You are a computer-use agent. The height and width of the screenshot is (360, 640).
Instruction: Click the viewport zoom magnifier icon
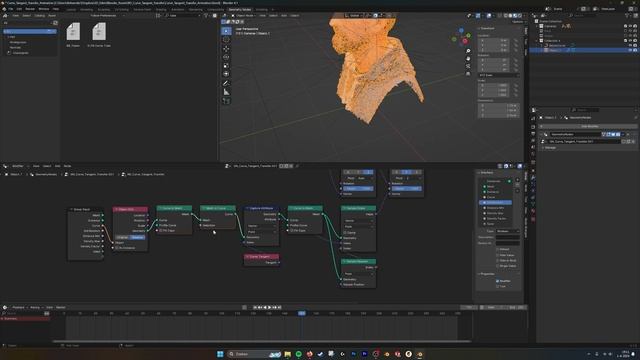[468, 51]
